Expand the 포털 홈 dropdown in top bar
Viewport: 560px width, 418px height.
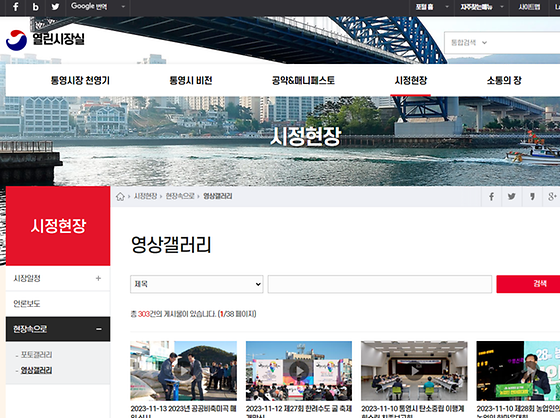point(432,7)
